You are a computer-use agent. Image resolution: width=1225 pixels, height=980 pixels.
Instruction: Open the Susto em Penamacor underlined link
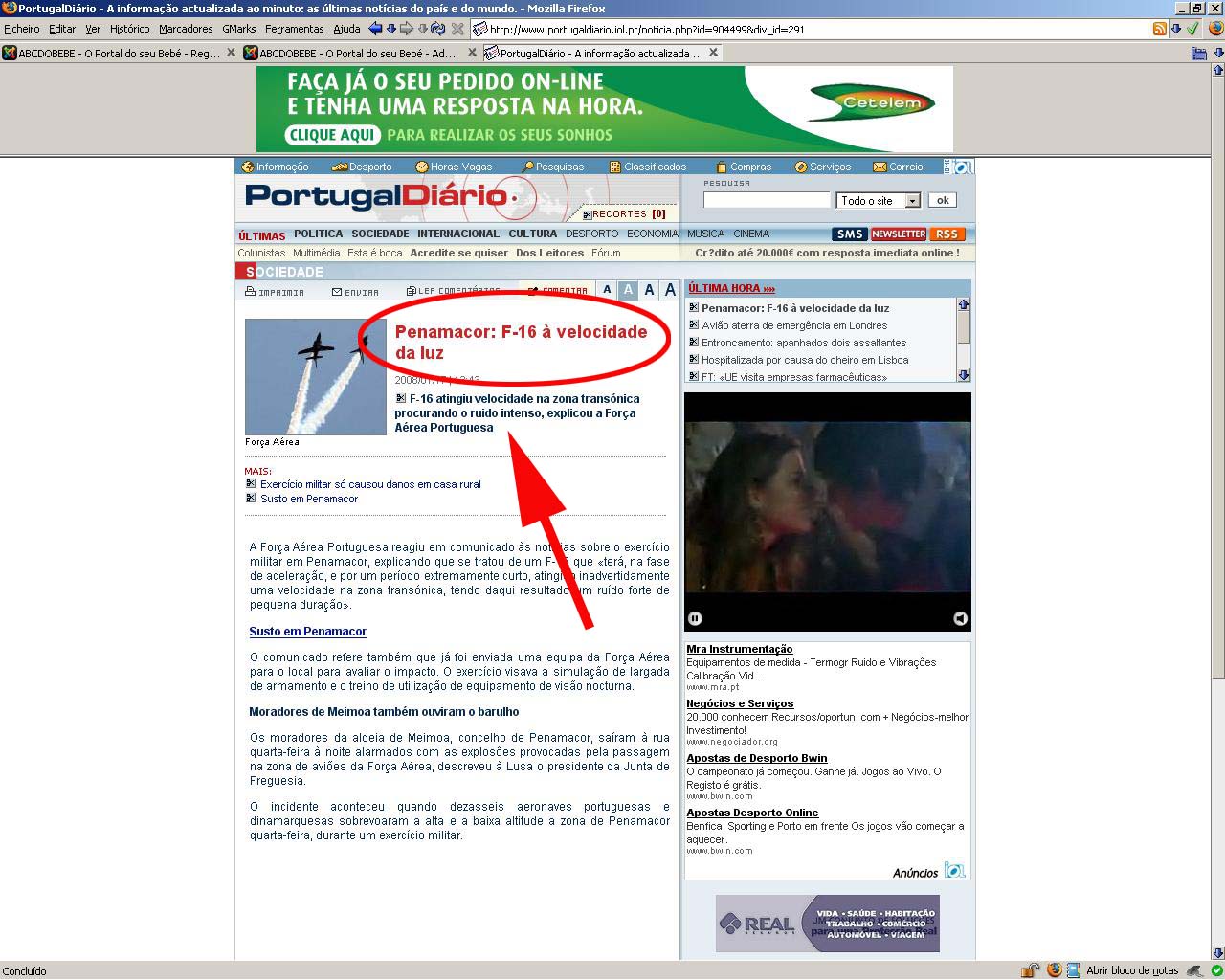(x=308, y=632)
